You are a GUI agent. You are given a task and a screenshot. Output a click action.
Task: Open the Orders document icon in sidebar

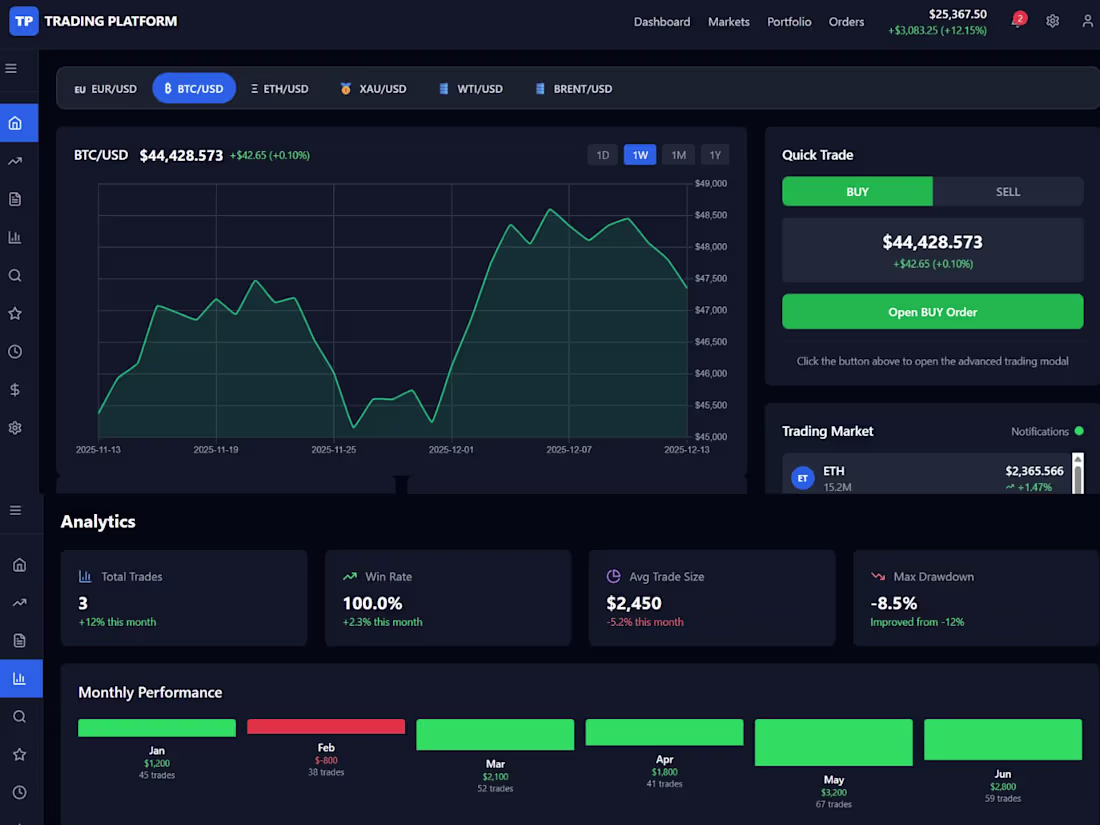(x=20, y=199)
